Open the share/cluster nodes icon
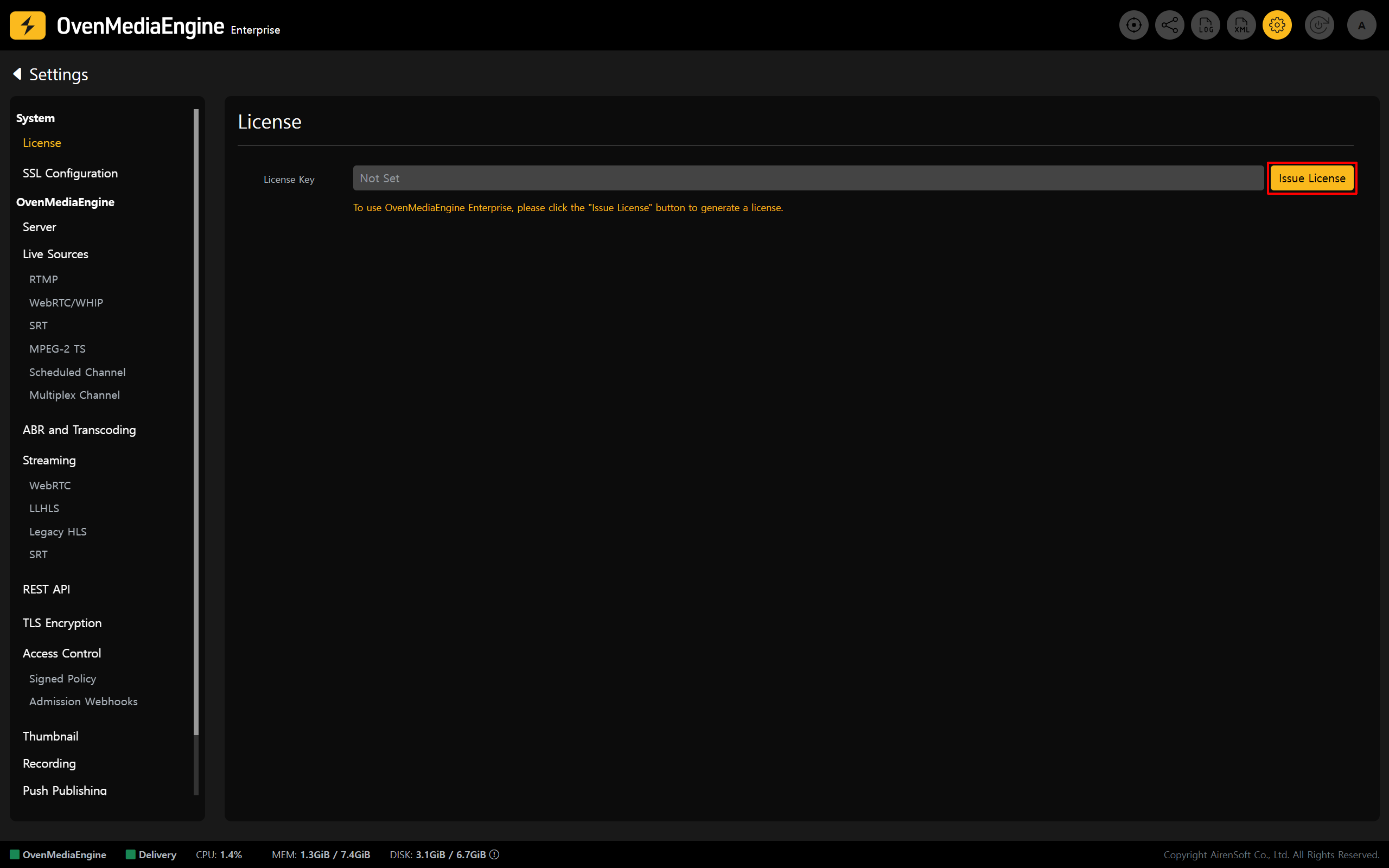The height and width of the screenshot is (868, 1389). [1169, 25]
